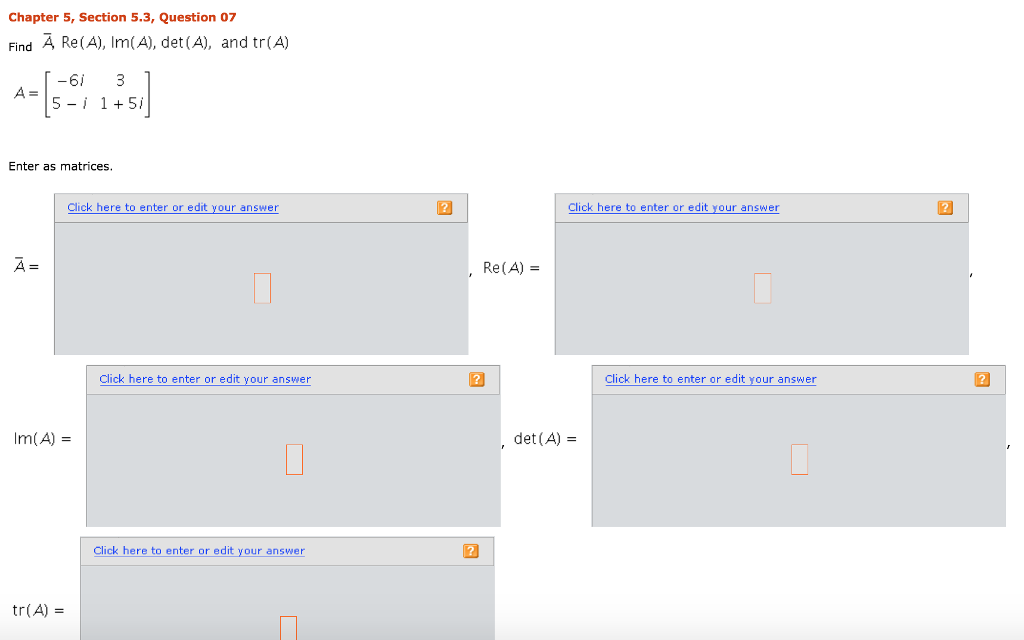Click the edit answer link for conjugate A
The image size is (1024, 640).
click(173, 208)
